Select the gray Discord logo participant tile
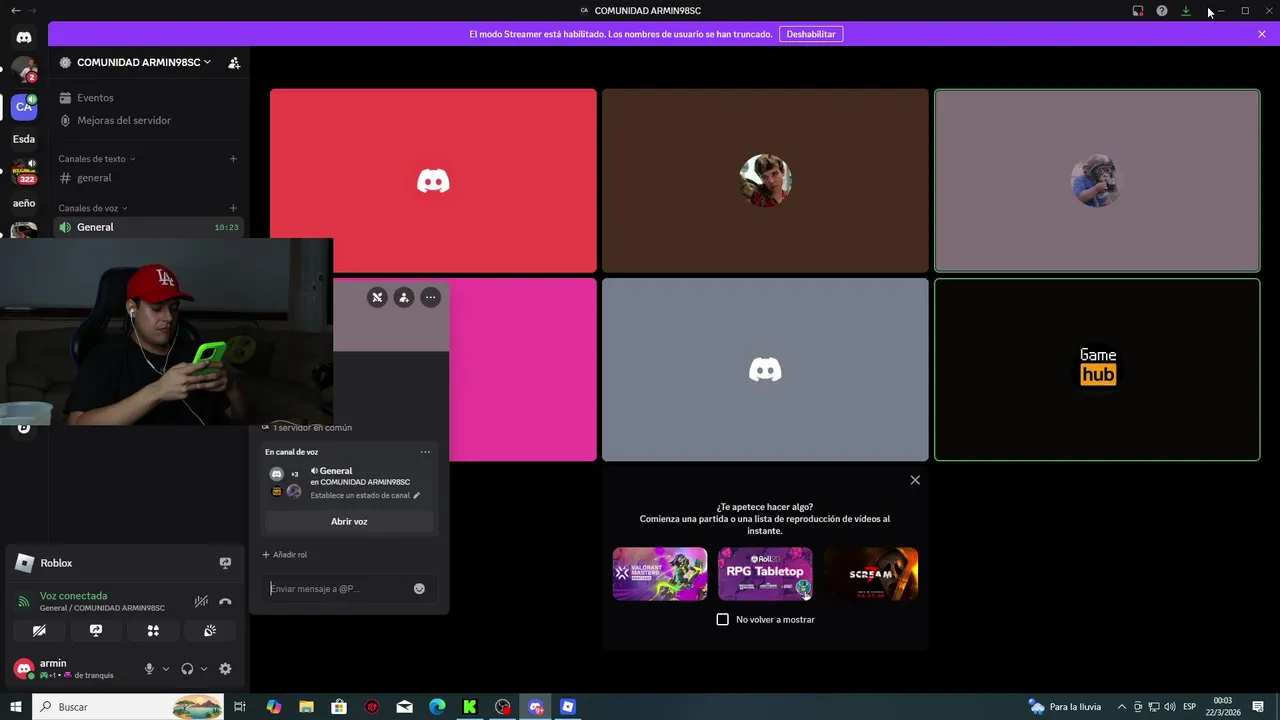Image resolution: width=1280 pixels, height=720 pixels. [x=765, y=370]
